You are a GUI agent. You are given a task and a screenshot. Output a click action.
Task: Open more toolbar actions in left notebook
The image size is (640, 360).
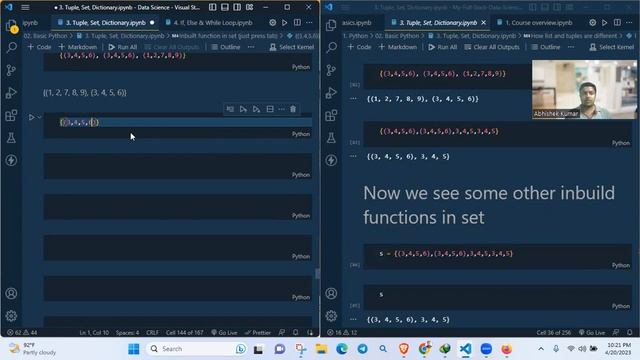(251, 47)
